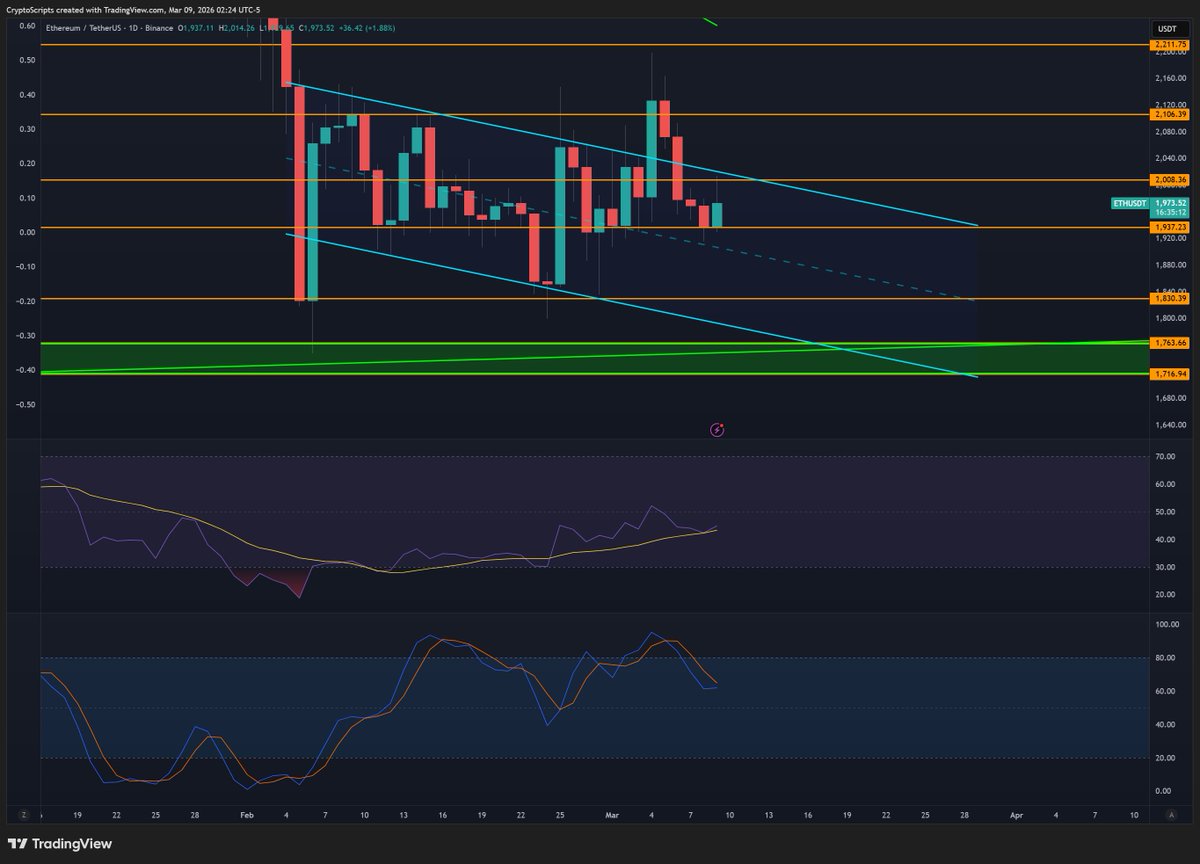The image size is (1200, 864).
Task: Click the 2,008.36 price level label
Action: click(1170, 180)
